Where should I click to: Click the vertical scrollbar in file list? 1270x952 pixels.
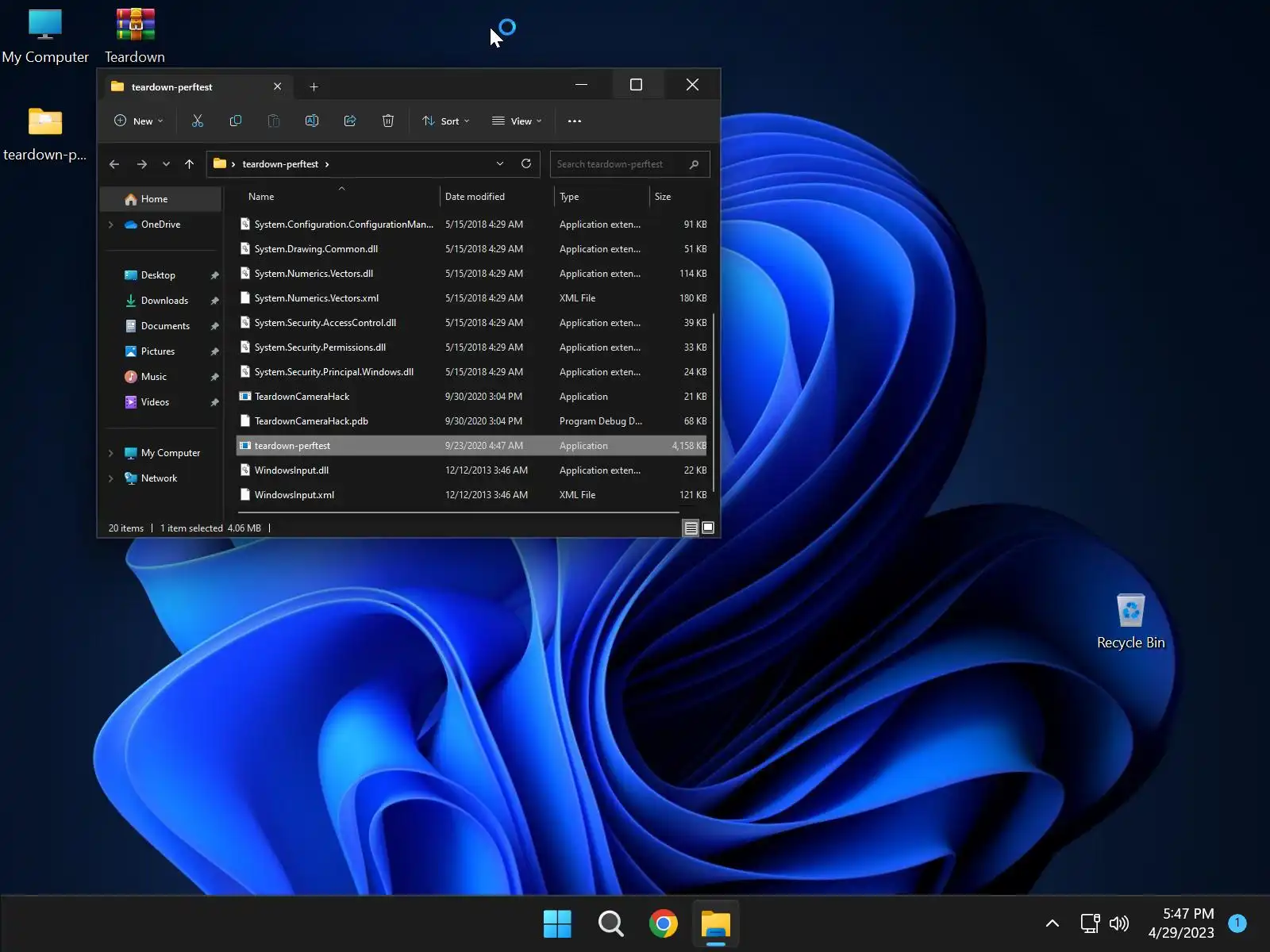pos(714,401)
